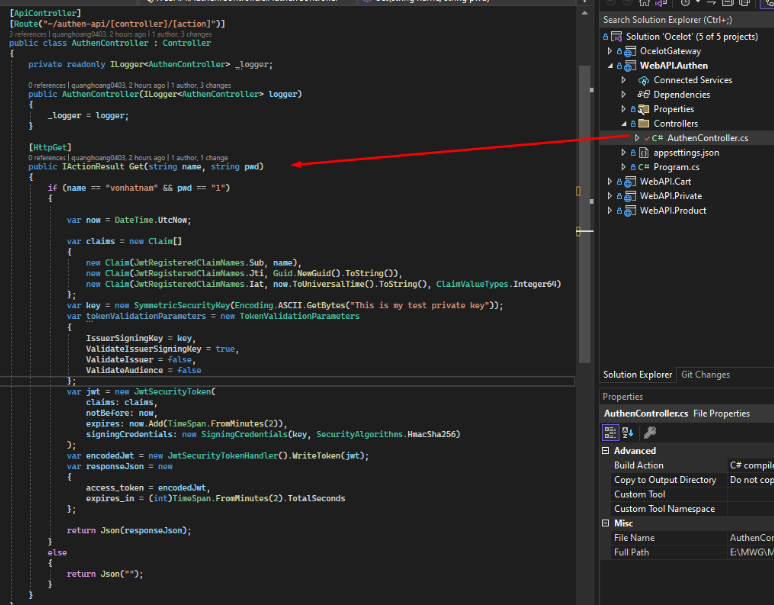Open Property Pages wrench icon

pyautogui.click(x=650, y=432)
